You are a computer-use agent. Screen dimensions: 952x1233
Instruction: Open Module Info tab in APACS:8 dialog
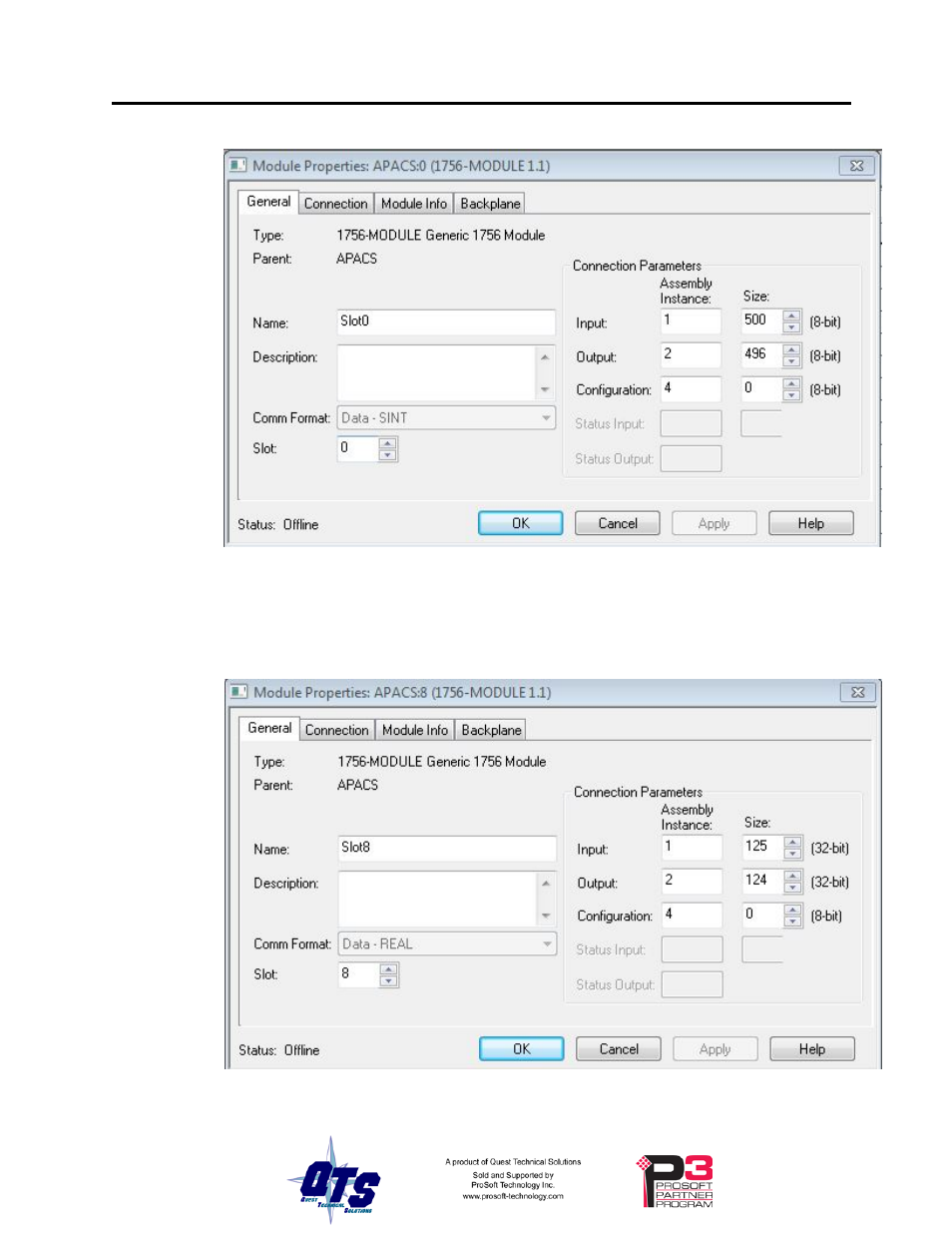[x=415, y=730]
